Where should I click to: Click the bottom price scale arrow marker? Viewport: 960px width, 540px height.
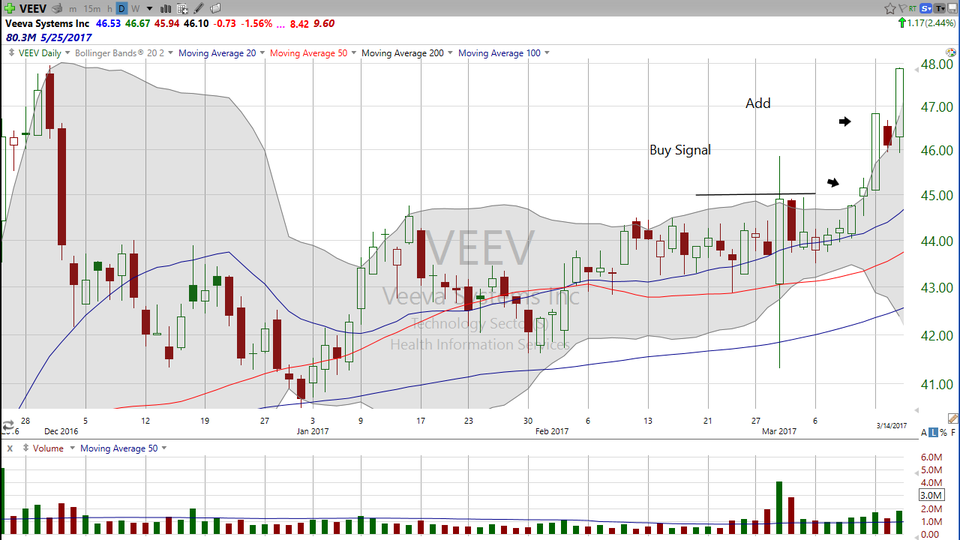[x=916, y=410]
